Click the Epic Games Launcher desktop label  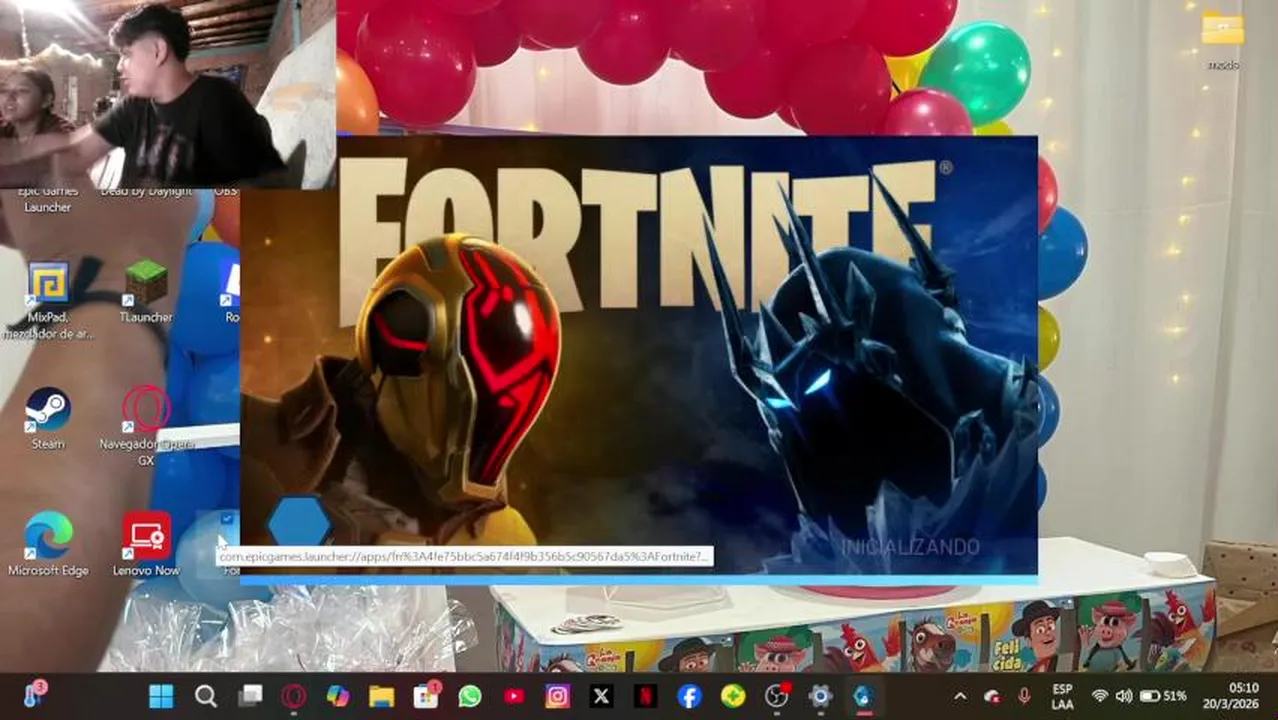(47, 199)
